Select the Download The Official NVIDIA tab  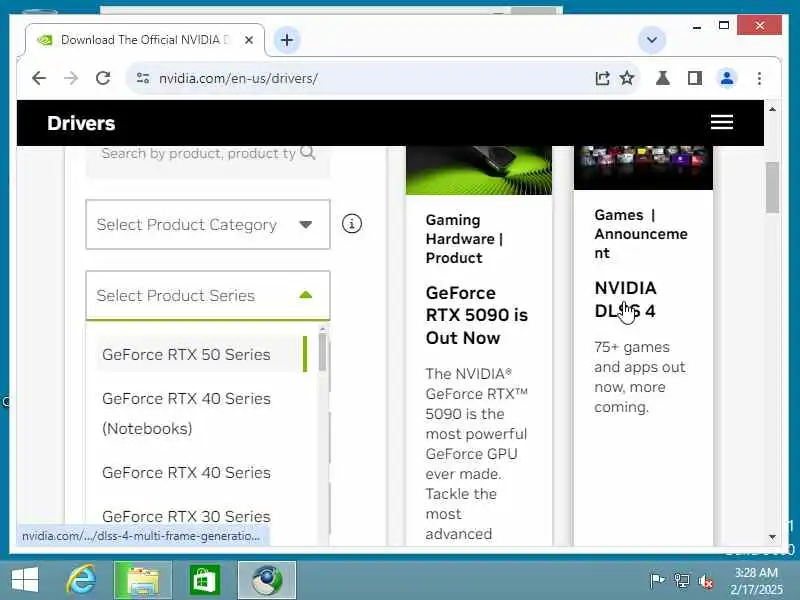[x=145, y=40]
